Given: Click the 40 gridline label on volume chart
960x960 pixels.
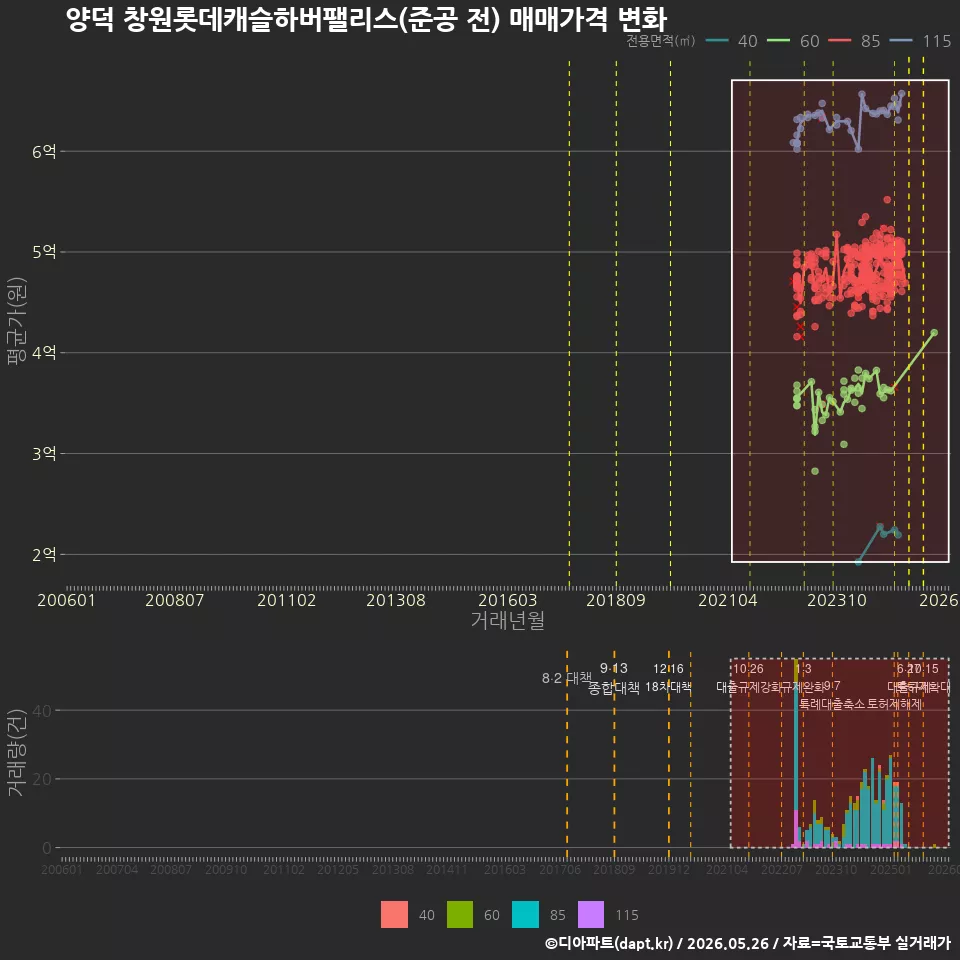Looking at the screenshot, I should point(43,711).
